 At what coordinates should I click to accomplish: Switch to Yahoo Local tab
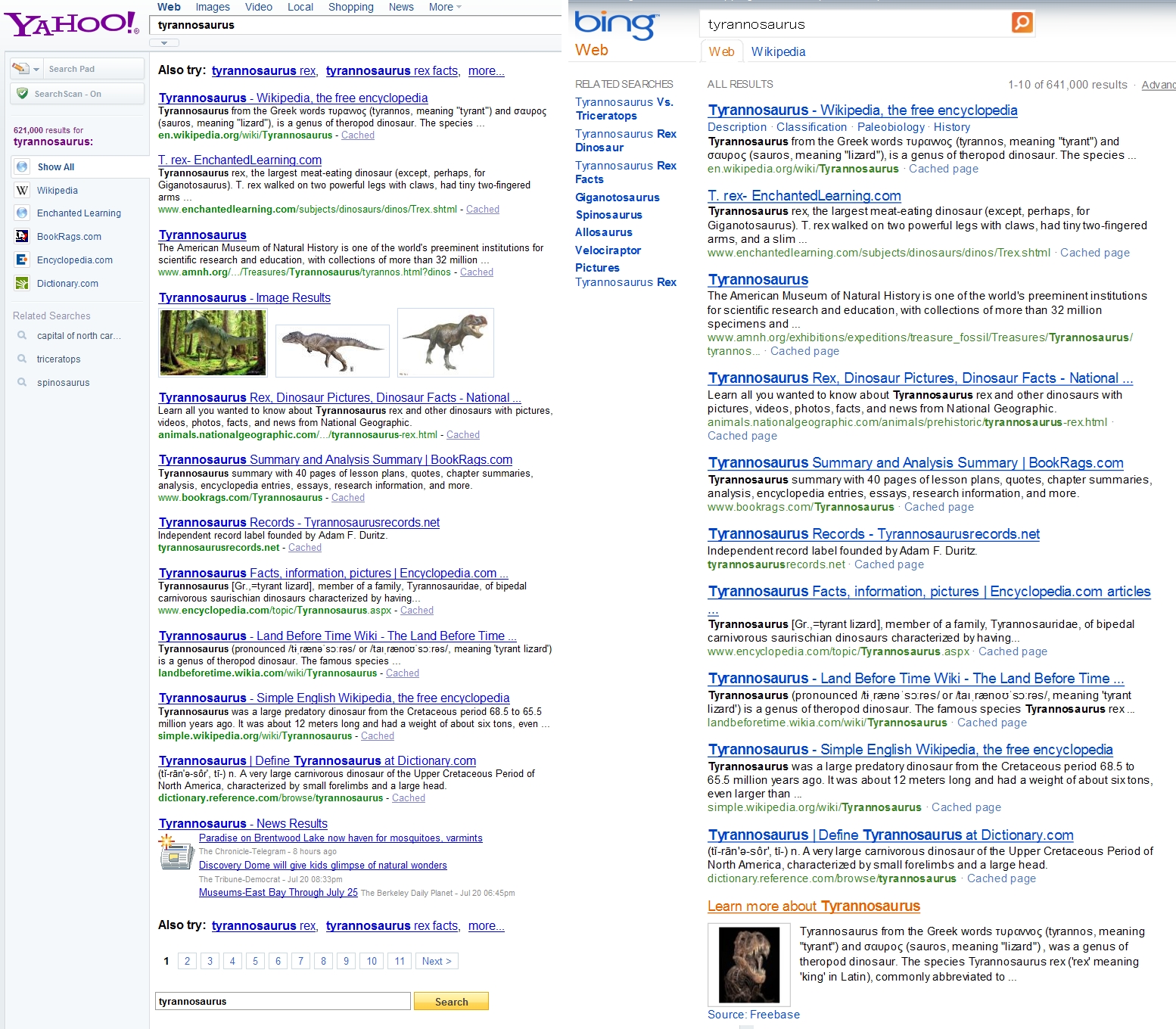pos(300,7)
